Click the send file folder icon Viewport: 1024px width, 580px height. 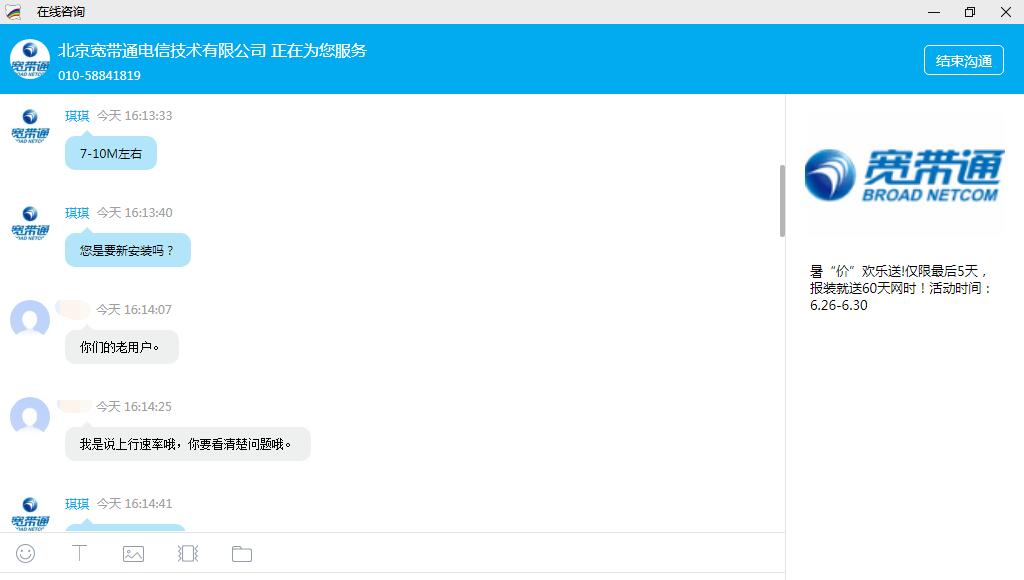pos(241,553)
